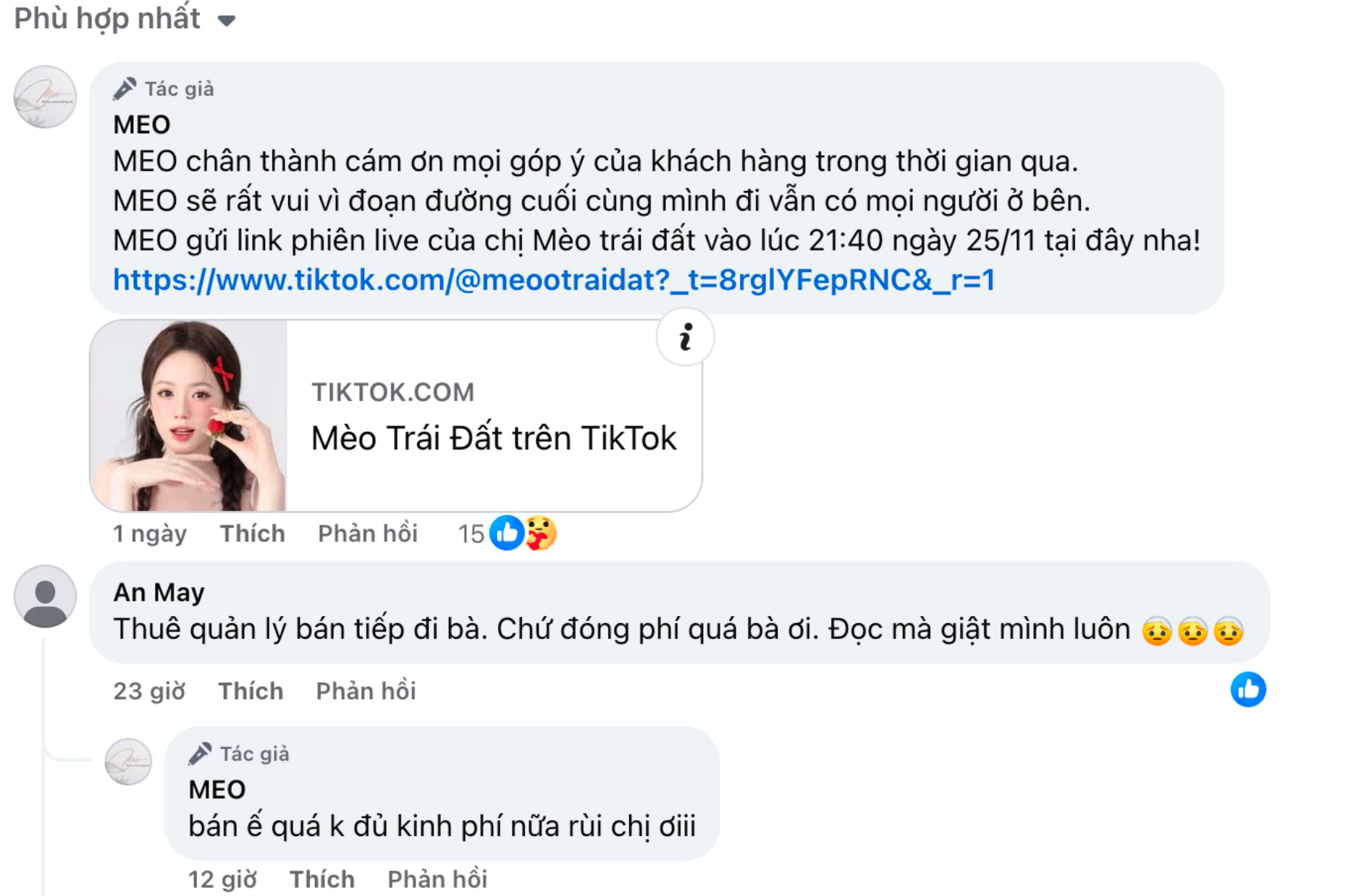The width and height of the screenshot is (1351, 896).
Task: Open the 'Mèo Trái Đất trên TikTok' title
Action: (494, 439)
